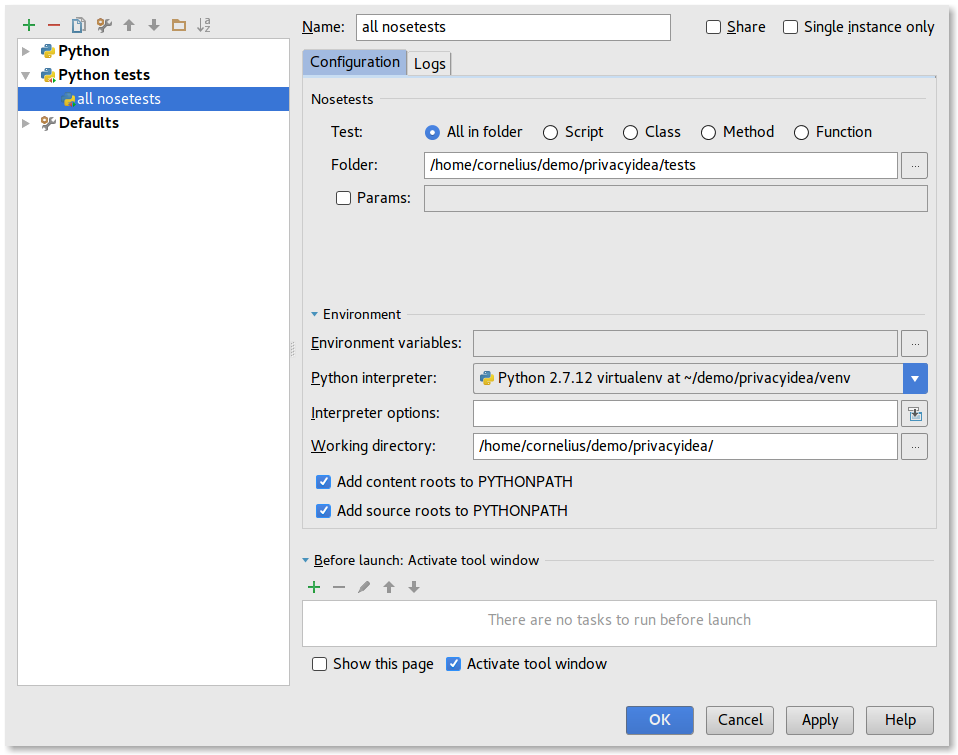Copy the selected configuration
Viewport: 958px width, 755px height.
coord(79,25)
